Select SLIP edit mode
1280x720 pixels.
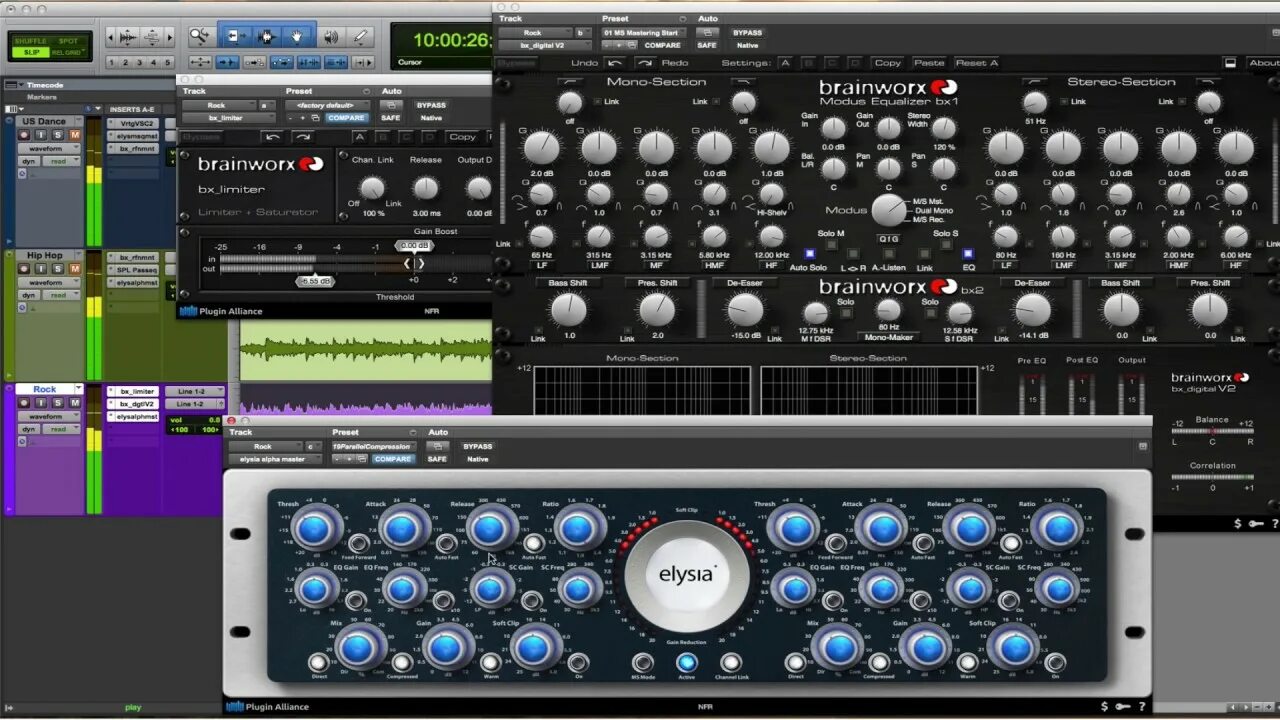[x=31, y=52]
